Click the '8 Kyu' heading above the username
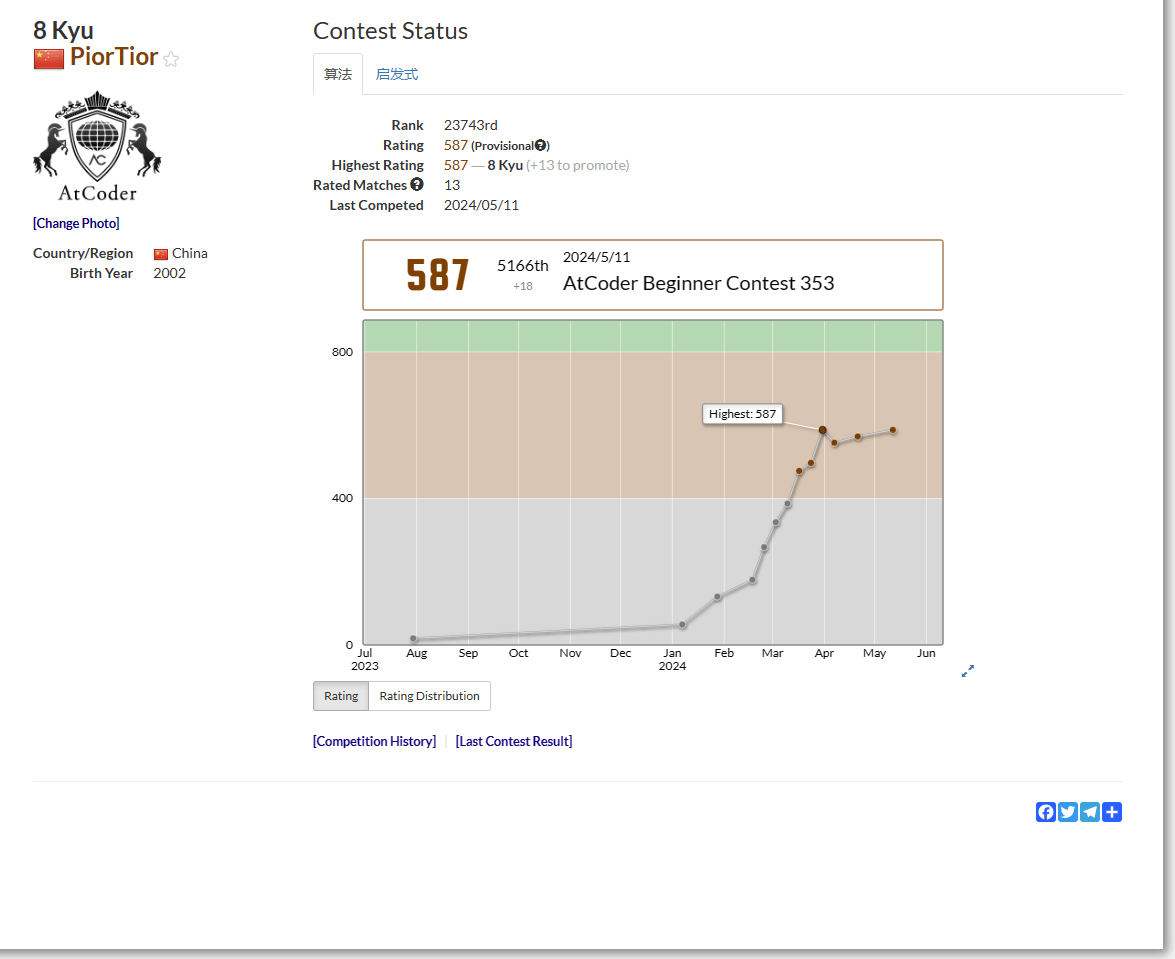Viewport: 1175px width, 959px height. (64, 30)
